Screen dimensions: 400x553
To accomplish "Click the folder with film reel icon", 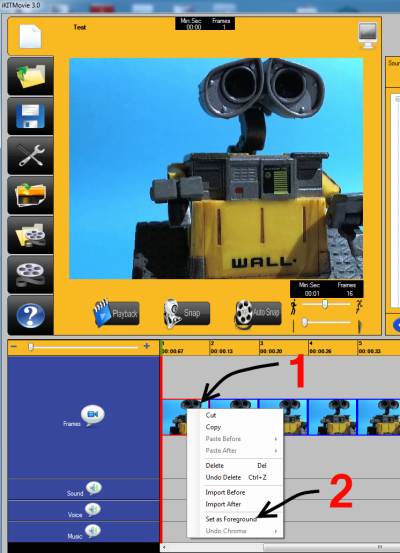I will coord(31,235).
